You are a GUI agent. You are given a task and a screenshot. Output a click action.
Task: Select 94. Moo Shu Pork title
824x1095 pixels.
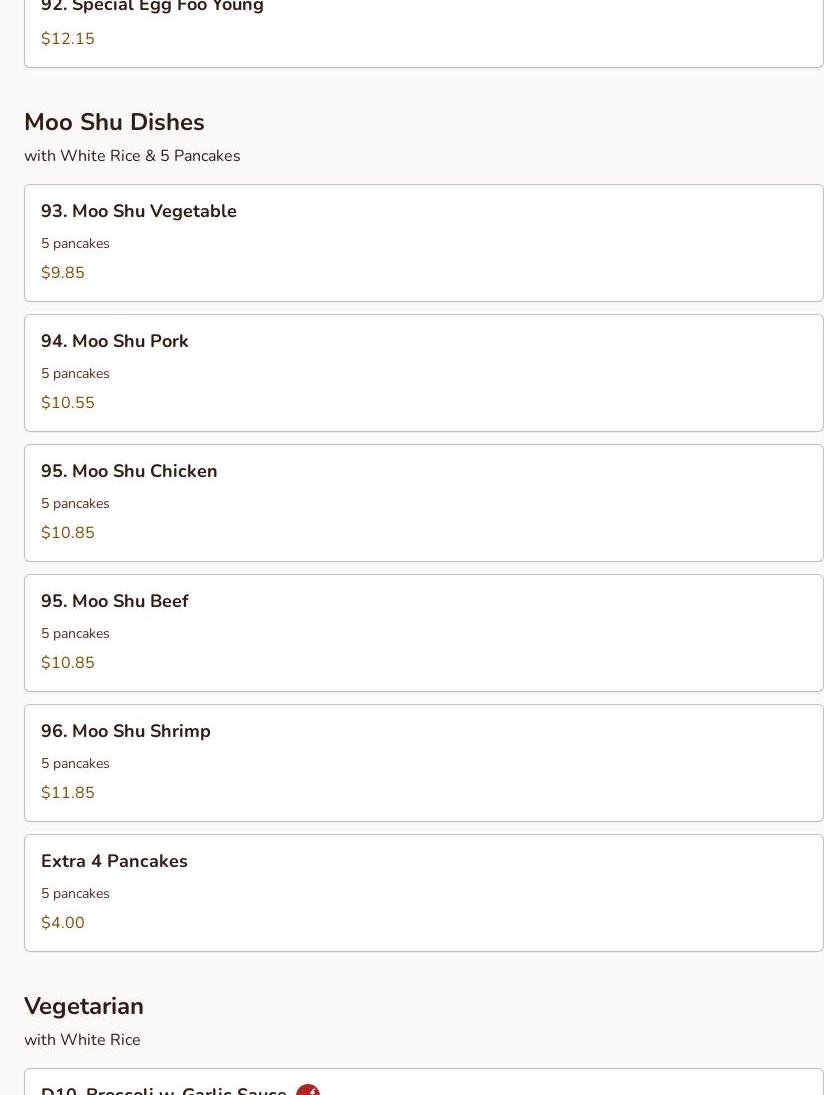[114, 341]
